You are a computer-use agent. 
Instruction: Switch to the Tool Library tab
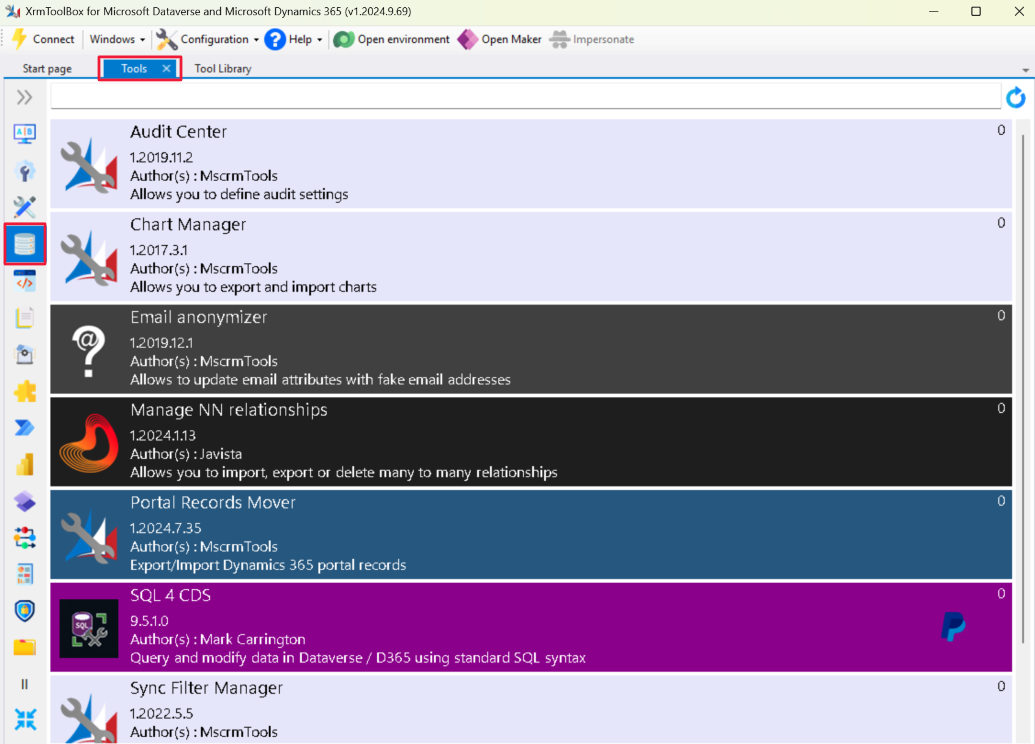tap(223, 69)
